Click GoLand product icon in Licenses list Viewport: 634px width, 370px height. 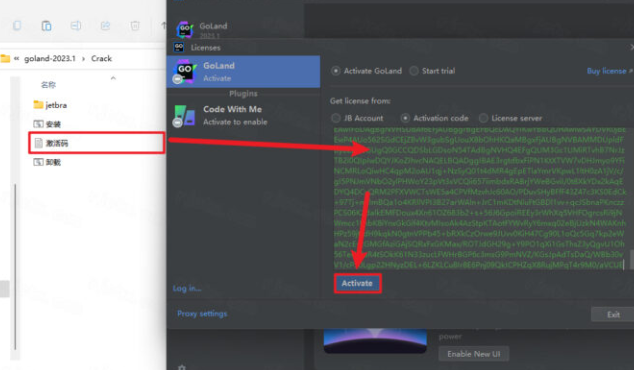(185, 72)
